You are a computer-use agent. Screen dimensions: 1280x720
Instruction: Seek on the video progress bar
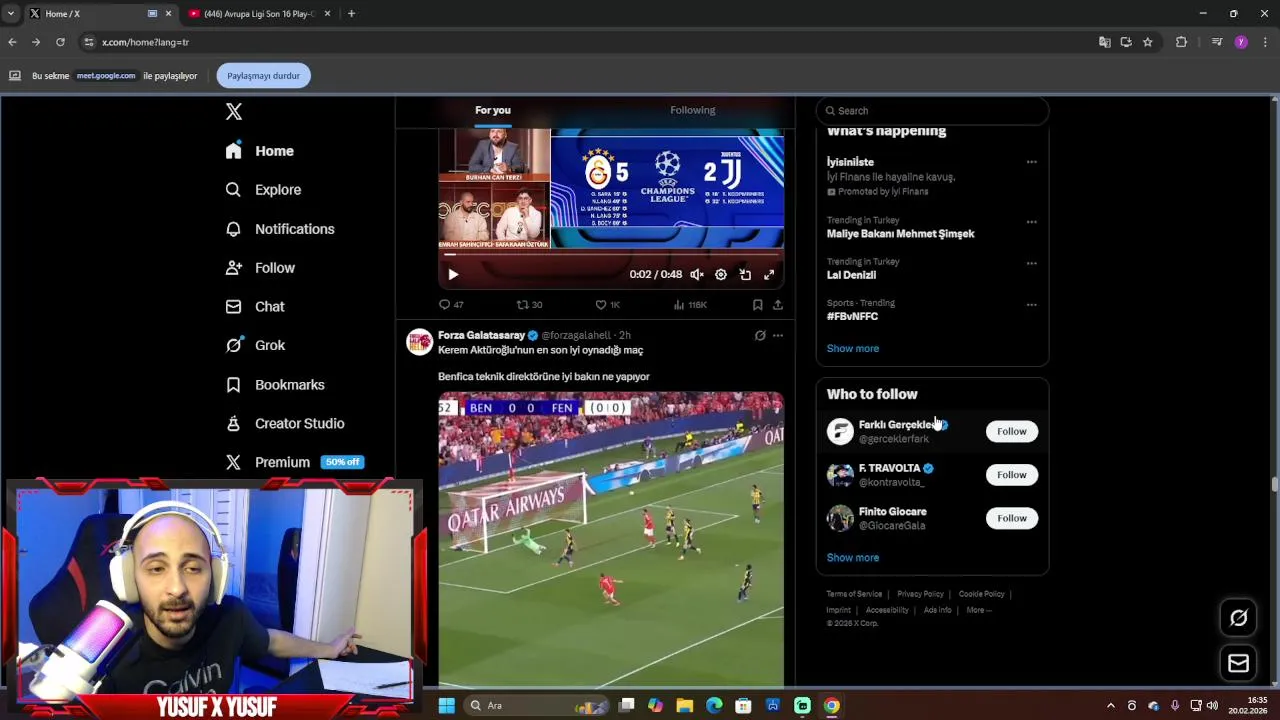click(611, 255)
